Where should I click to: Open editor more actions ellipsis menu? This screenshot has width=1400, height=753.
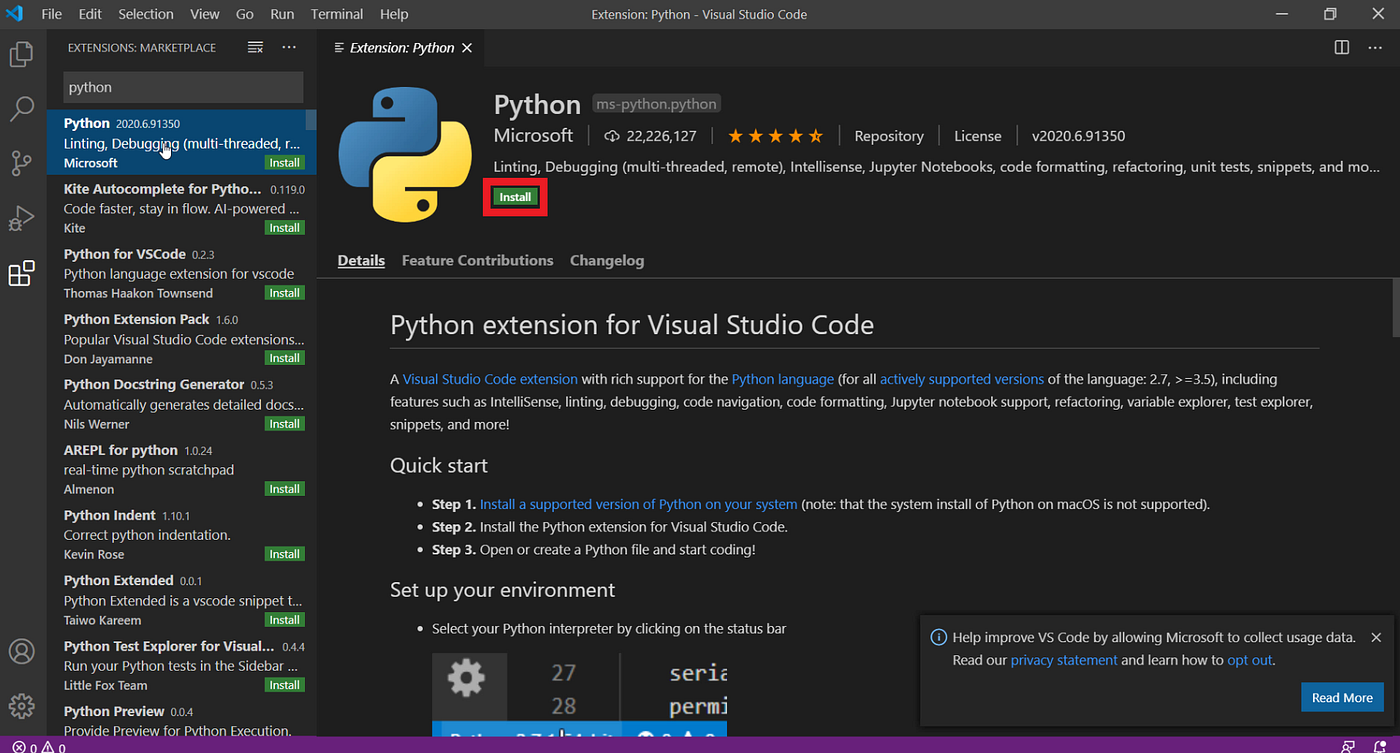click(x=1376, y=48)
